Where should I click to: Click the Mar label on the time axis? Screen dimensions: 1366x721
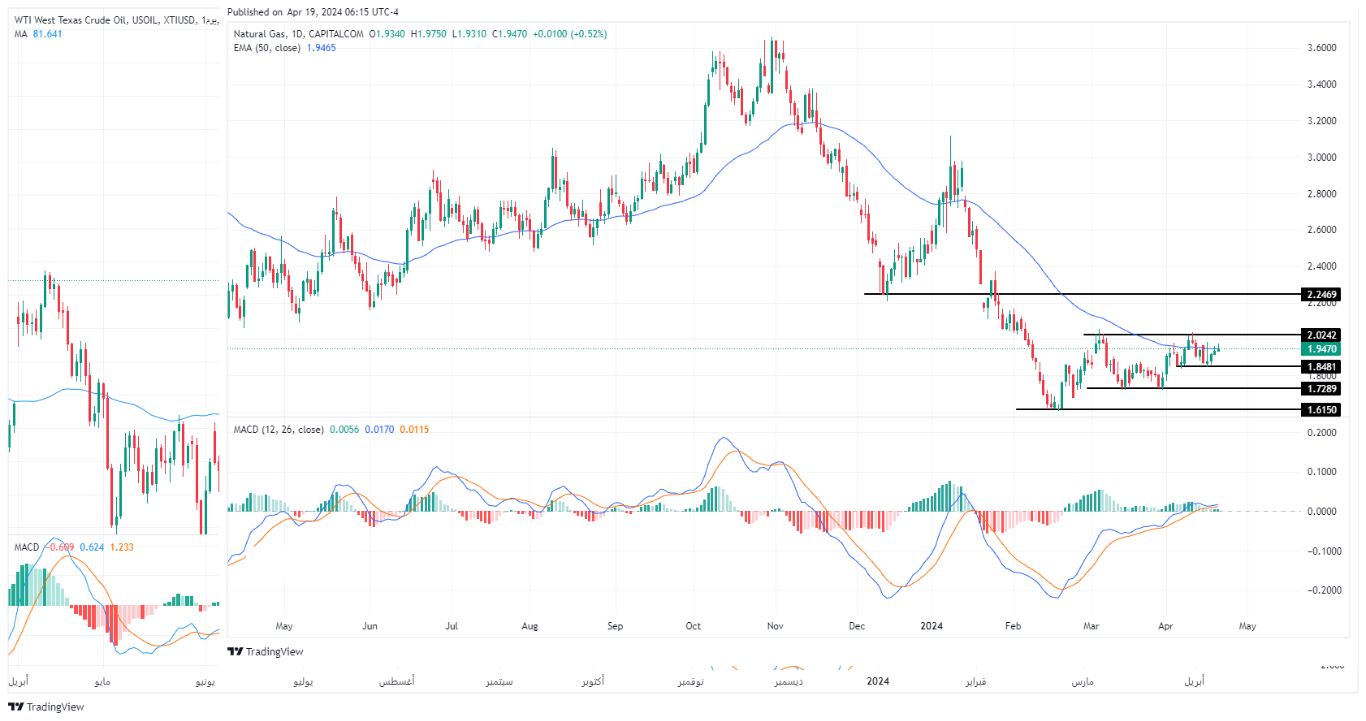click(x=1091, y=627)
